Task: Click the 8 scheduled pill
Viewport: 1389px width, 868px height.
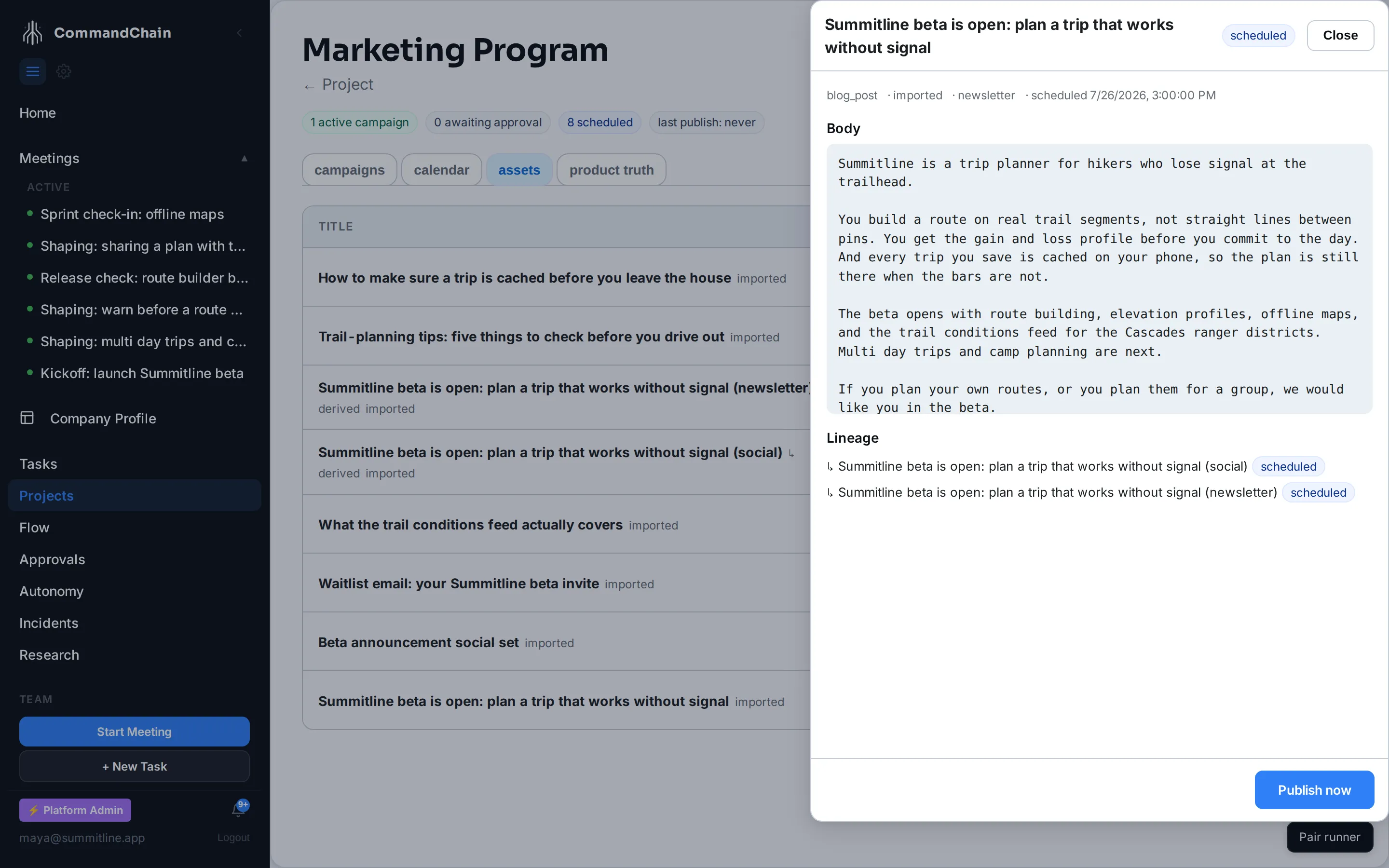Action: click(x=600, y=122)
